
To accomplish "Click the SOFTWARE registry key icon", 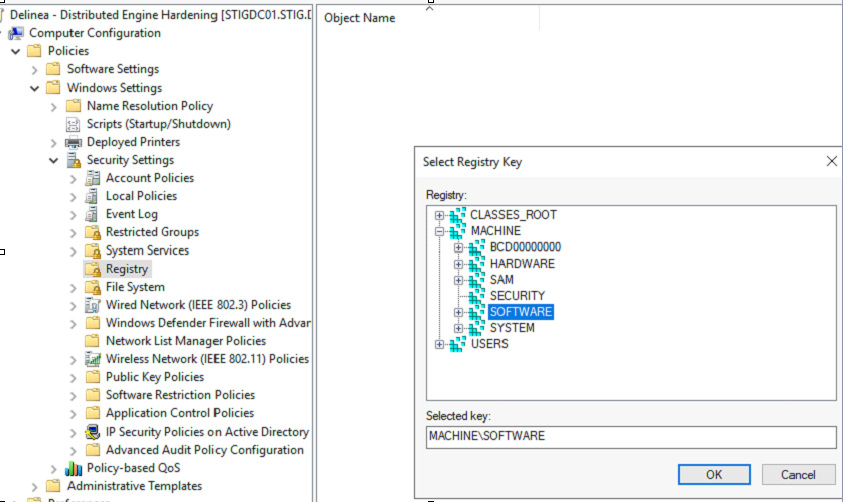I will pyautogui.click(x=476, y=312).
